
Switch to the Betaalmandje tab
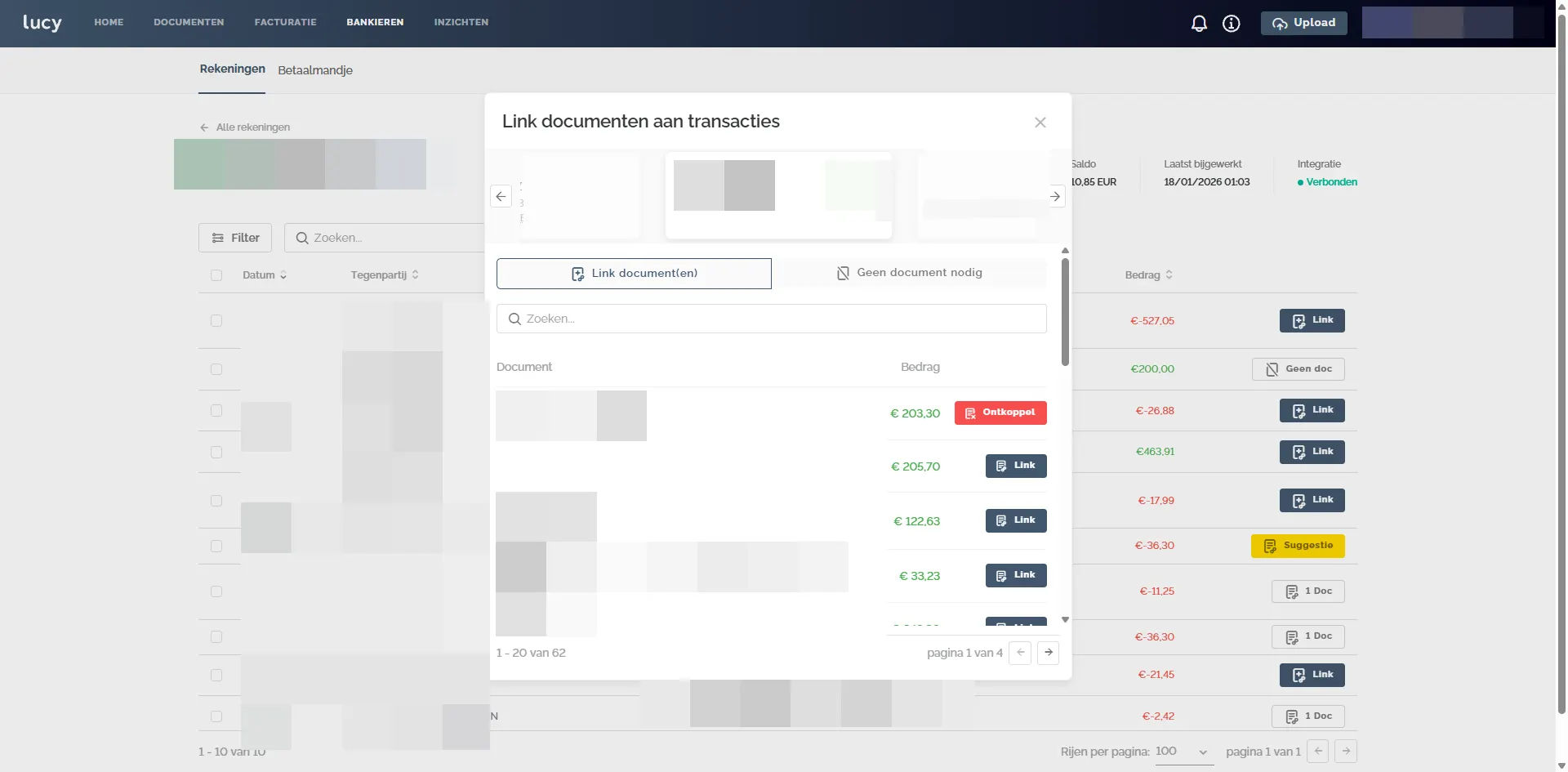coord(315,70)
